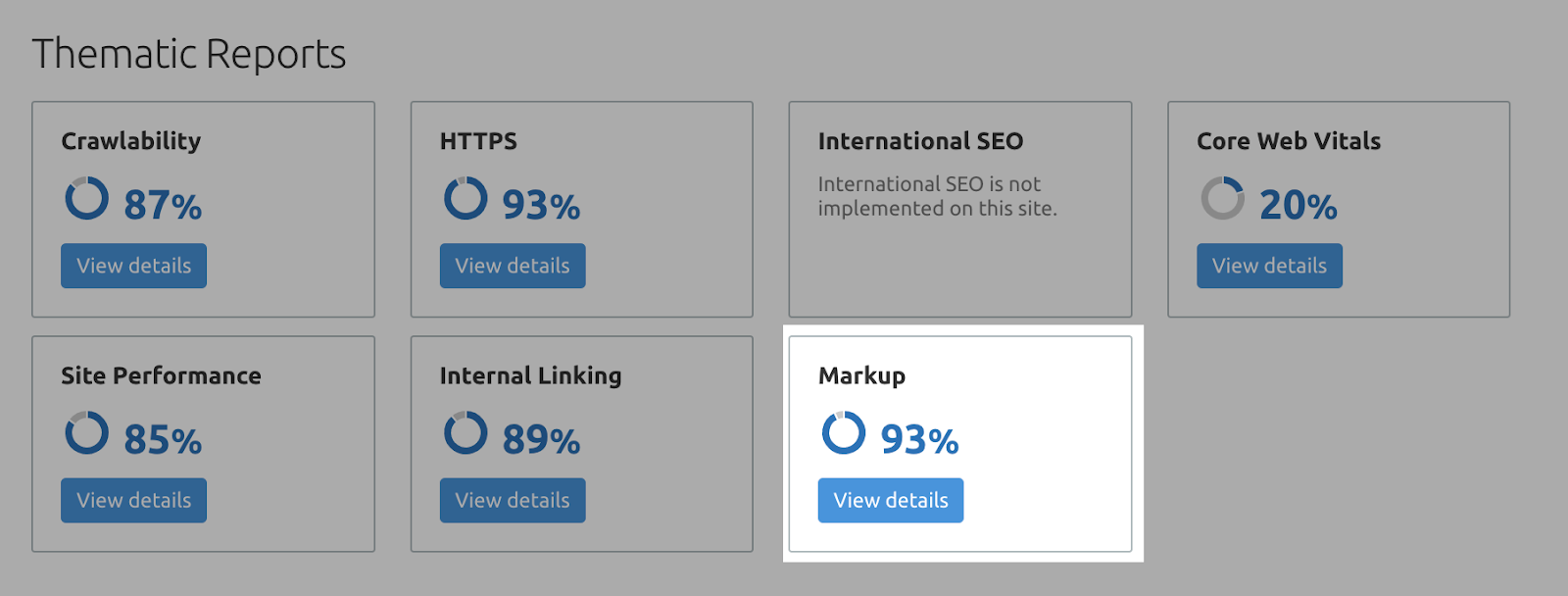
Task: View details of Site Performance report
Action: (133, 500)
